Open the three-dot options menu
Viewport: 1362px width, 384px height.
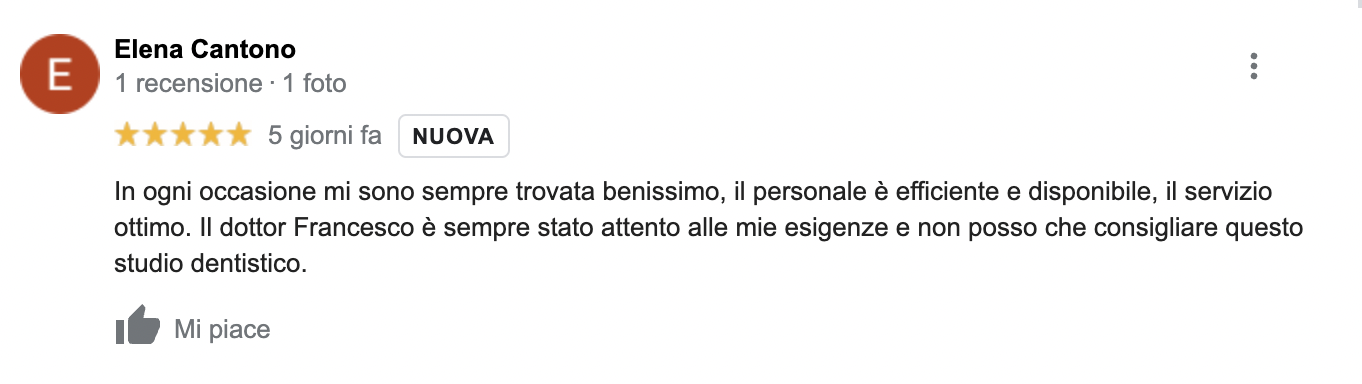pos(1253,66)
